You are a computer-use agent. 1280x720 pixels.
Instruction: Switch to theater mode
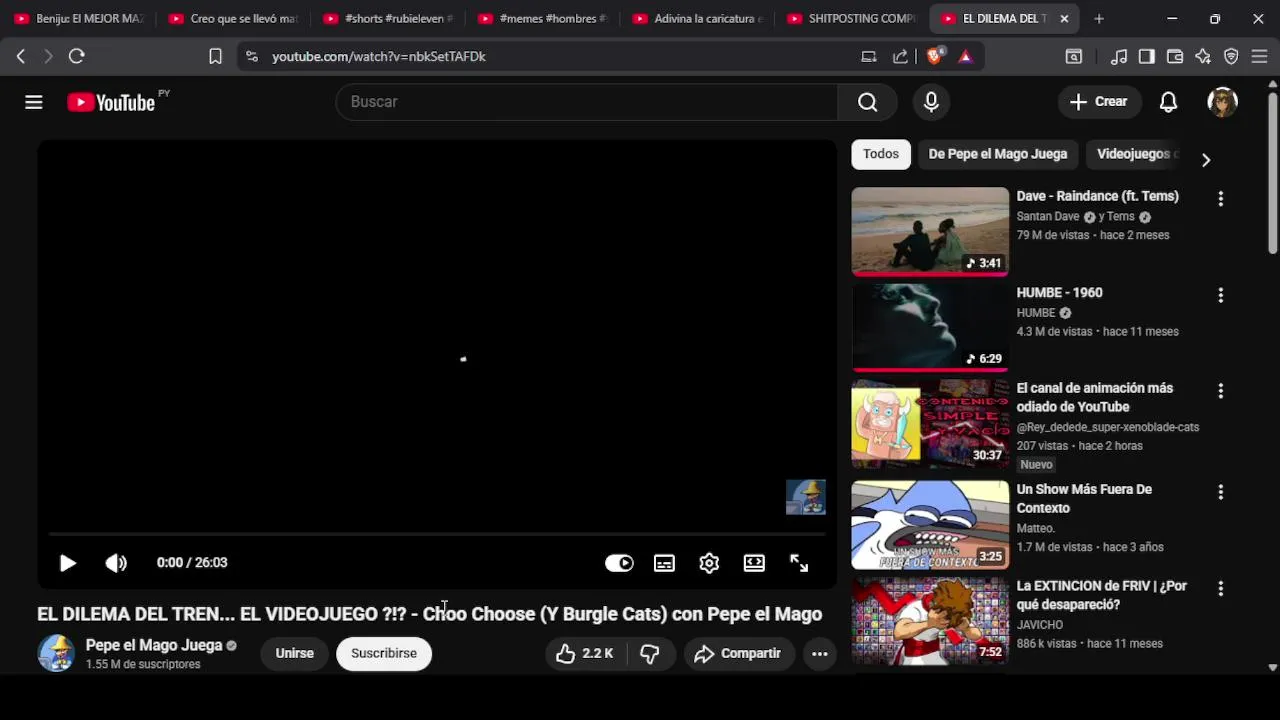click(754, 563)
